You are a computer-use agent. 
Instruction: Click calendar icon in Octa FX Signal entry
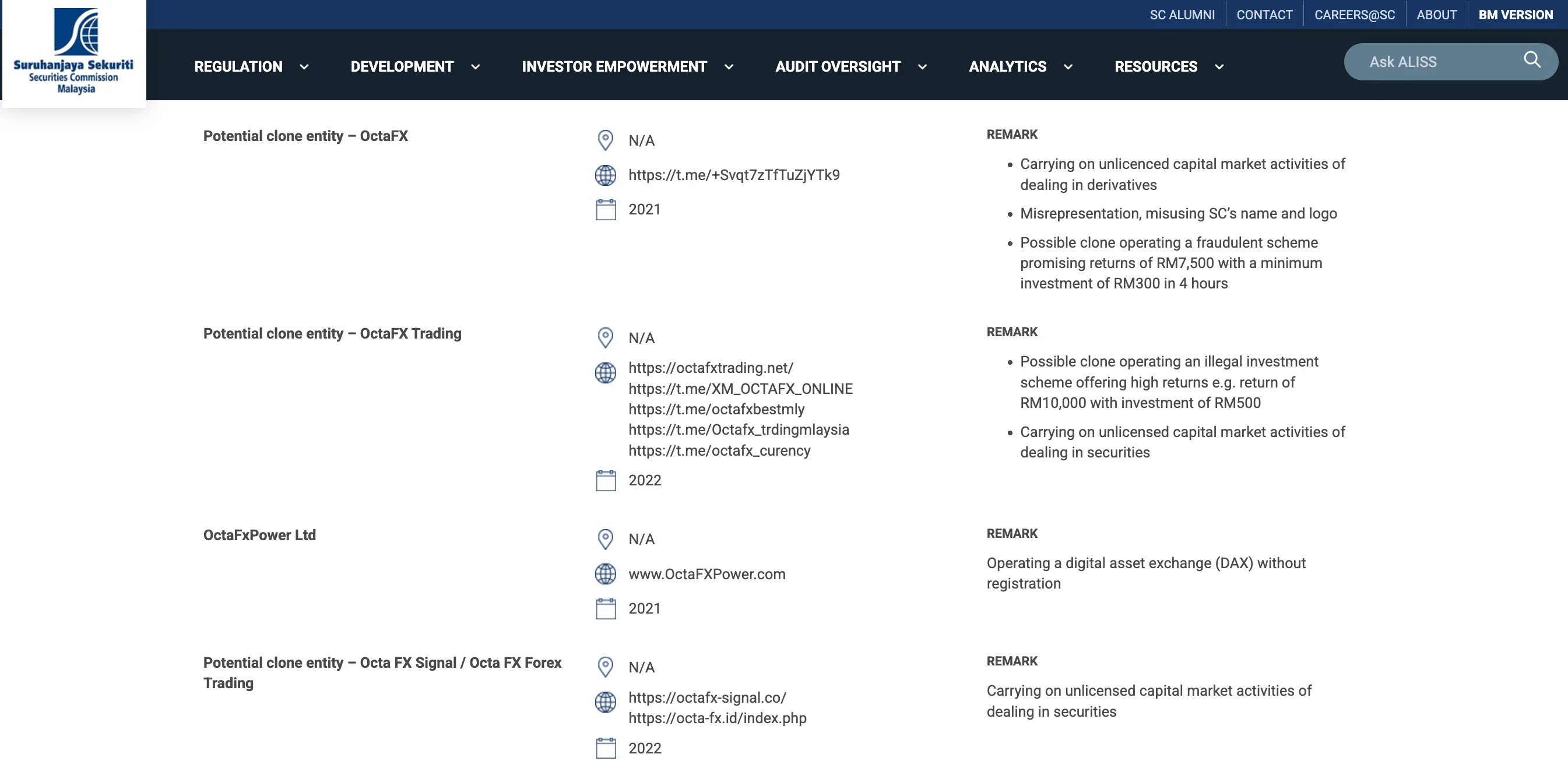[x=606, y=748]
